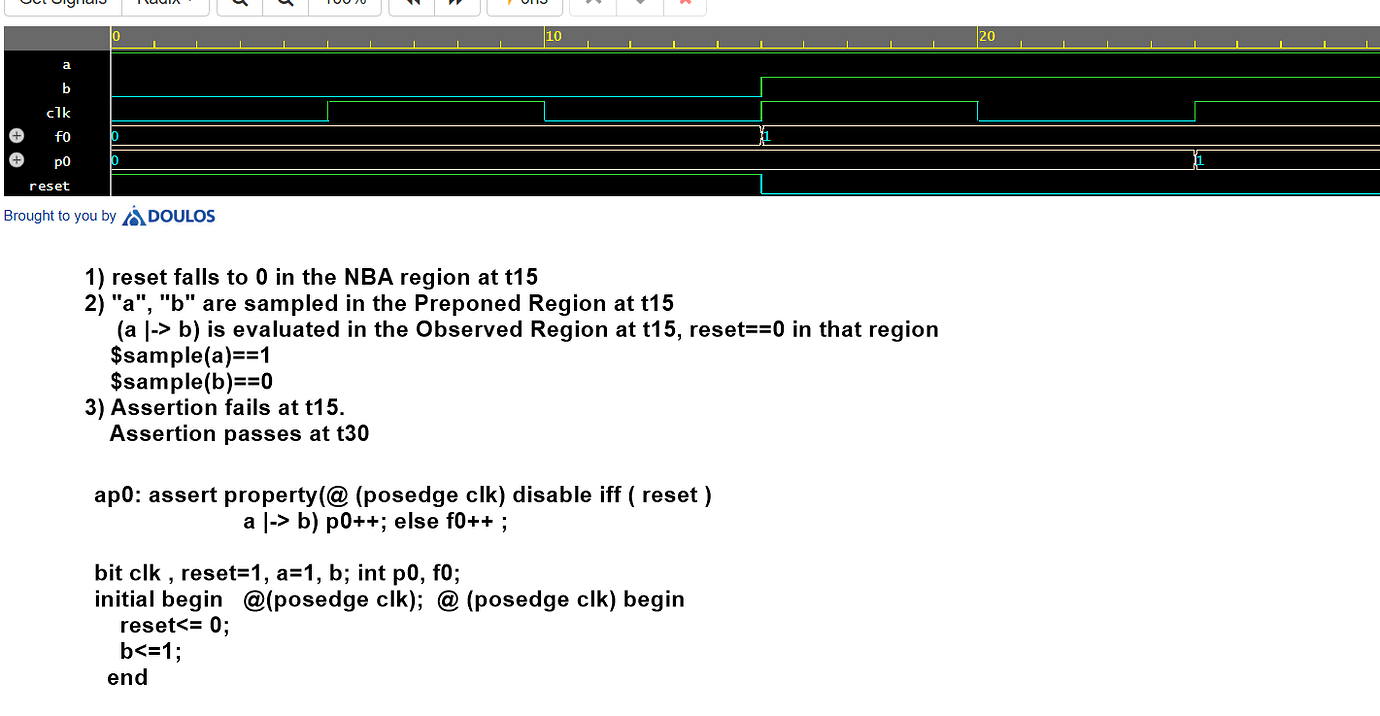Click the down navigation arrow icon

click(x=638, y=4)
